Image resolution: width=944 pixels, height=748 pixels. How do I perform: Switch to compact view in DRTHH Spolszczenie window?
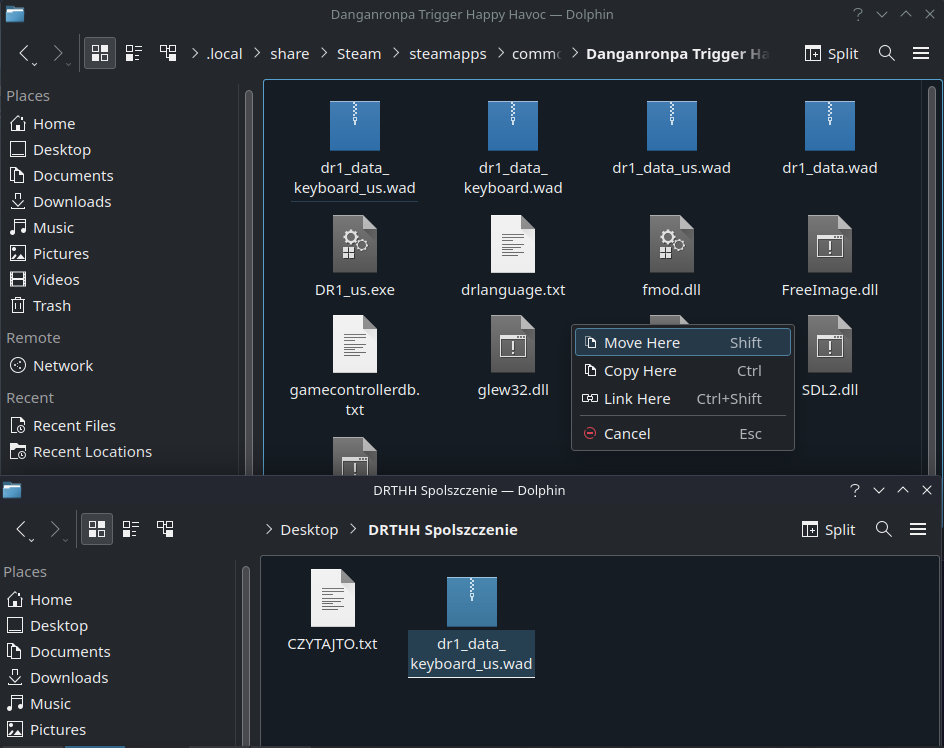click(x=131, y=529)
